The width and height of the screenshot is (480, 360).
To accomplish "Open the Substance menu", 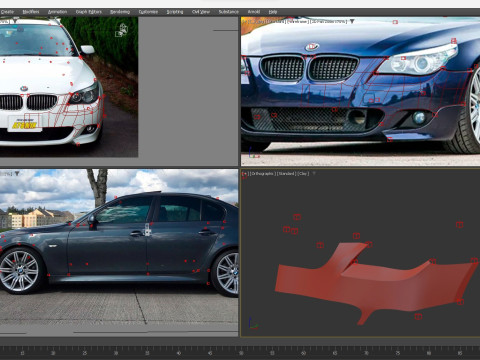I will click(228, 12).
